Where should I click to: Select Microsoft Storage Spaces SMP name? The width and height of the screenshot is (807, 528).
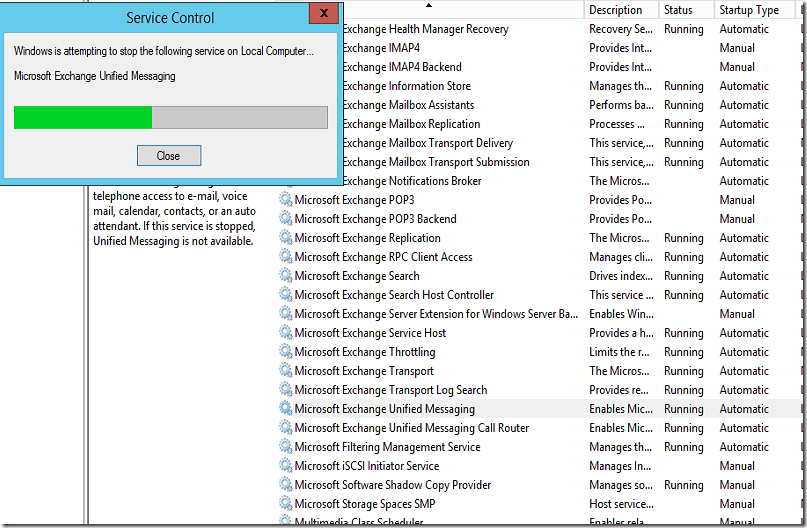click(x=365, y=504)
